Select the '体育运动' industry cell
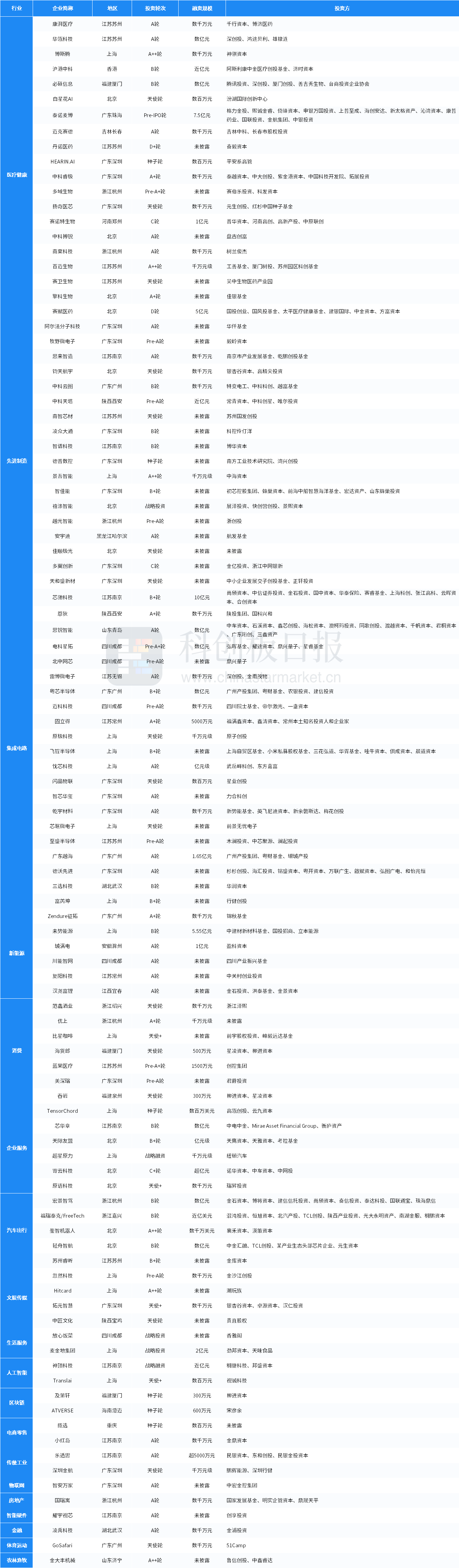Screen dimensions: 459x1568 coord(16,1545)
